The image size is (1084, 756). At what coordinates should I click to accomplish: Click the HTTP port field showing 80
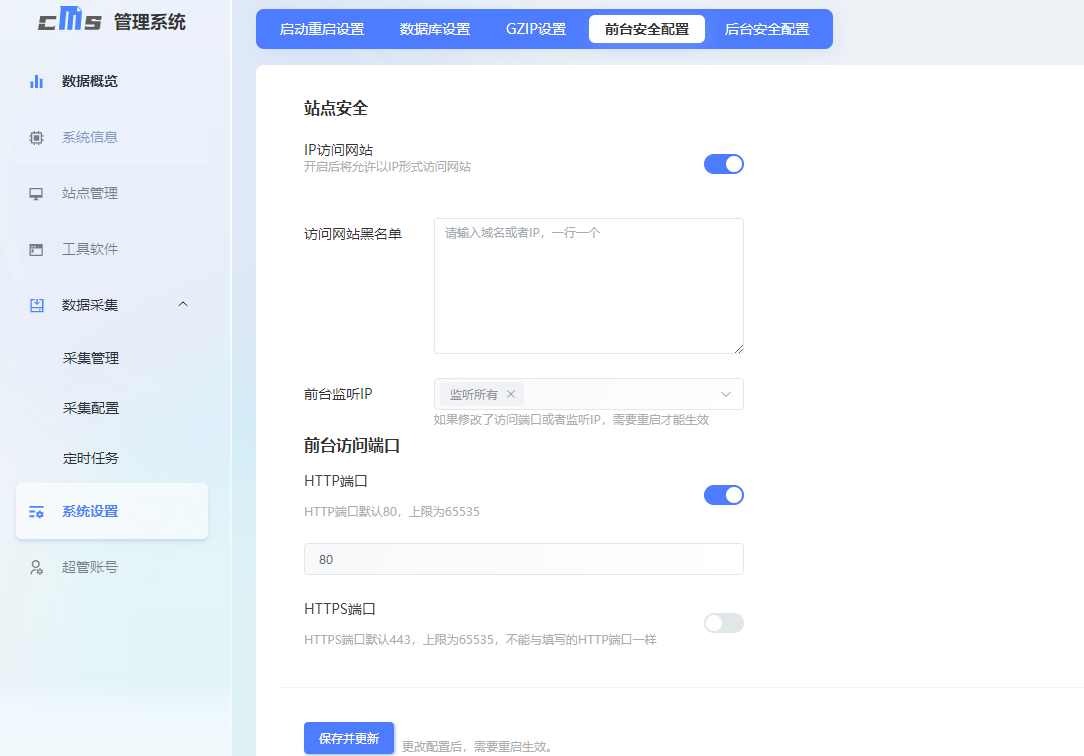coord(524,559)
